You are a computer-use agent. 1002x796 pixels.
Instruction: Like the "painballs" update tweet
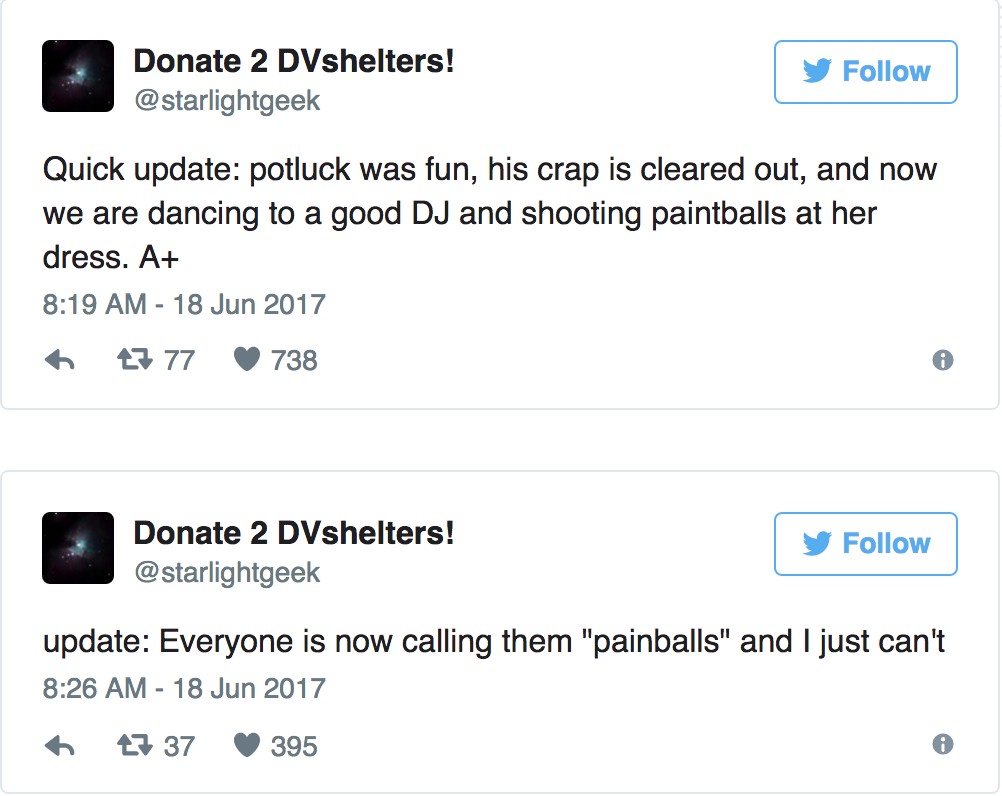click(247, 746)
